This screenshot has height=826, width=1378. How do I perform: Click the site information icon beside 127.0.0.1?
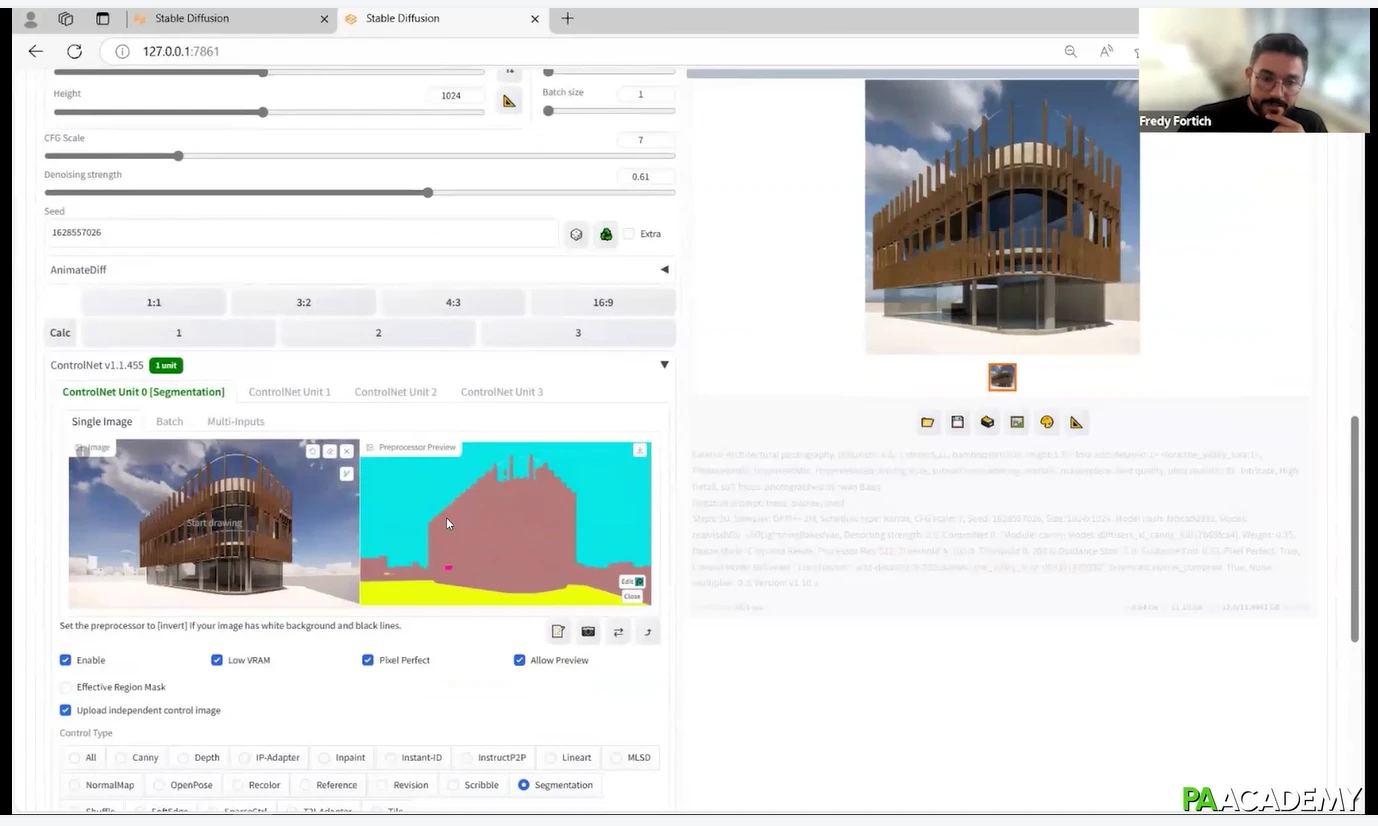point(122,51)
